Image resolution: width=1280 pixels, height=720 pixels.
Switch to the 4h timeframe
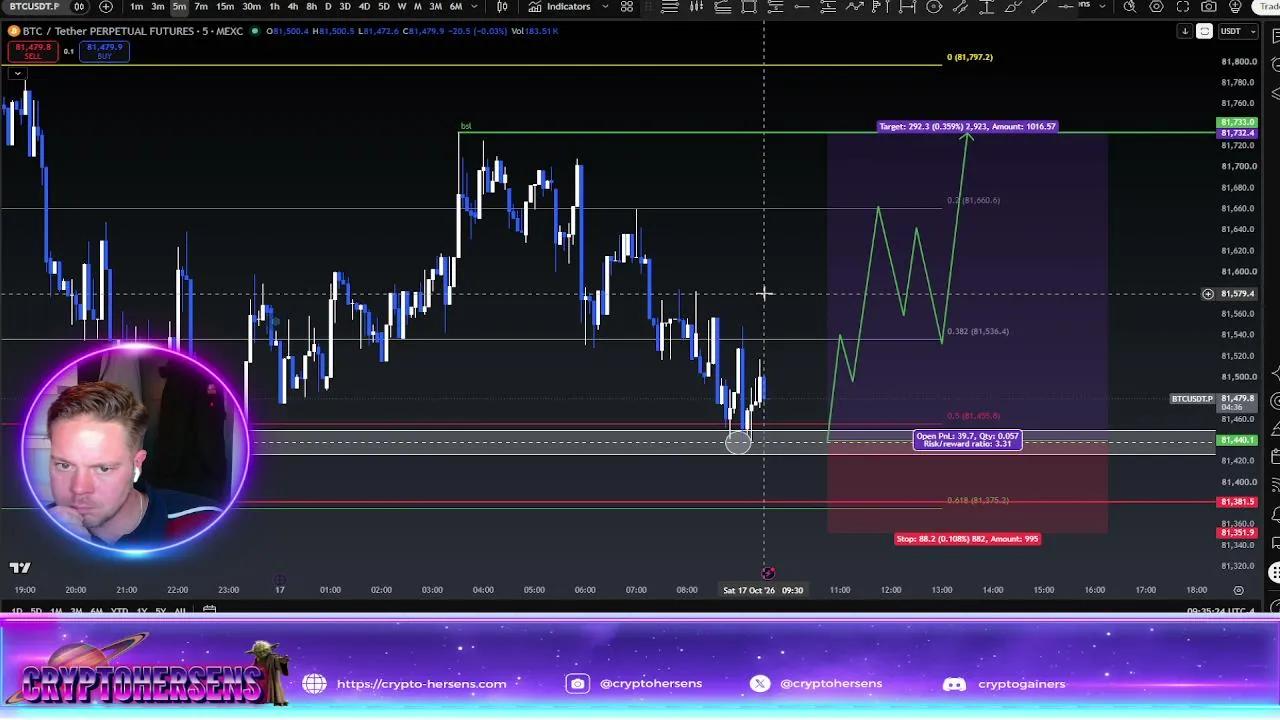point(292,6)
